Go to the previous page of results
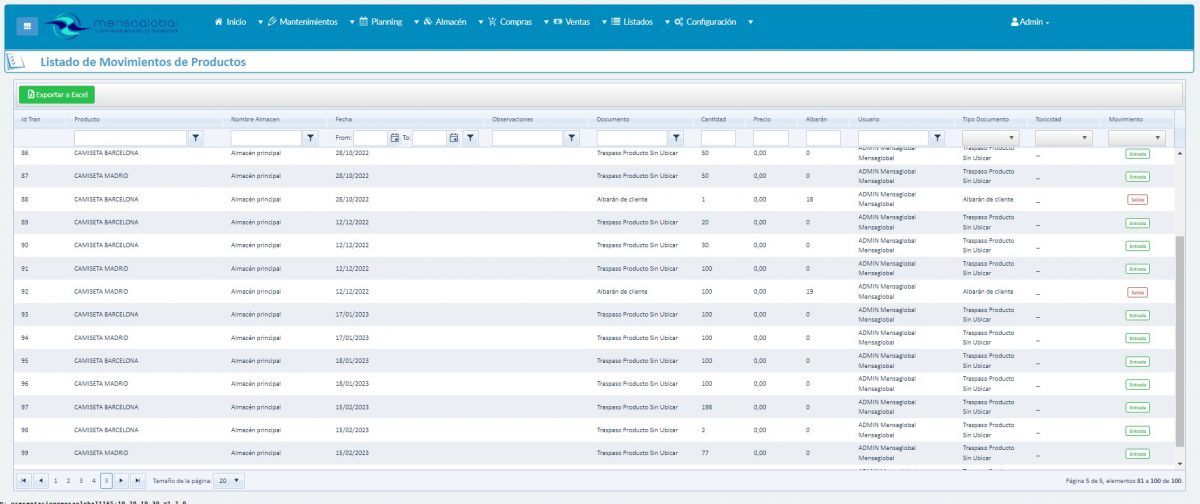This screenshot has width=1200, height=504. tap(41, 481)
